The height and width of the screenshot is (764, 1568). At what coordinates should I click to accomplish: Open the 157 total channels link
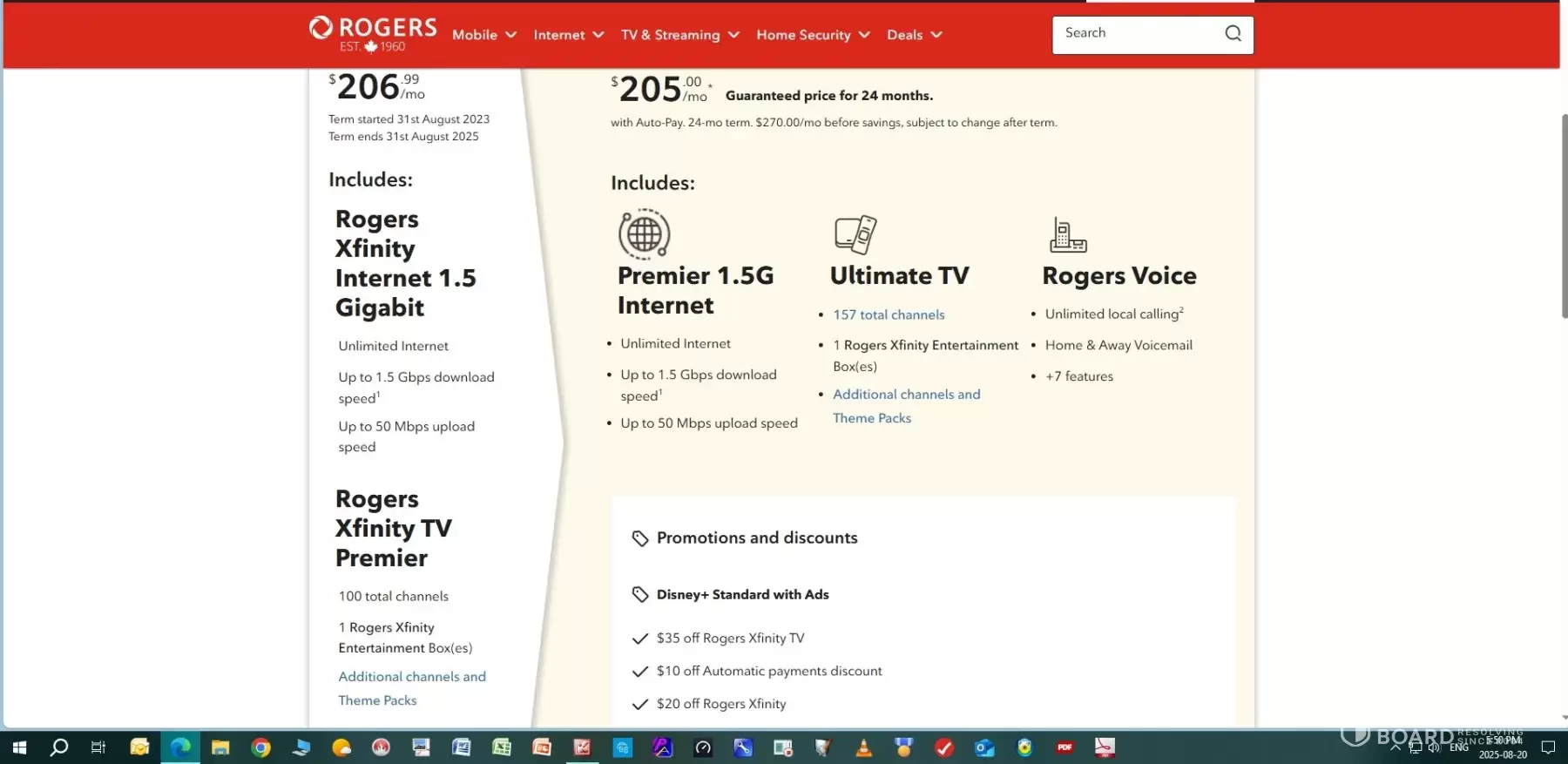(x=889, y=314)
